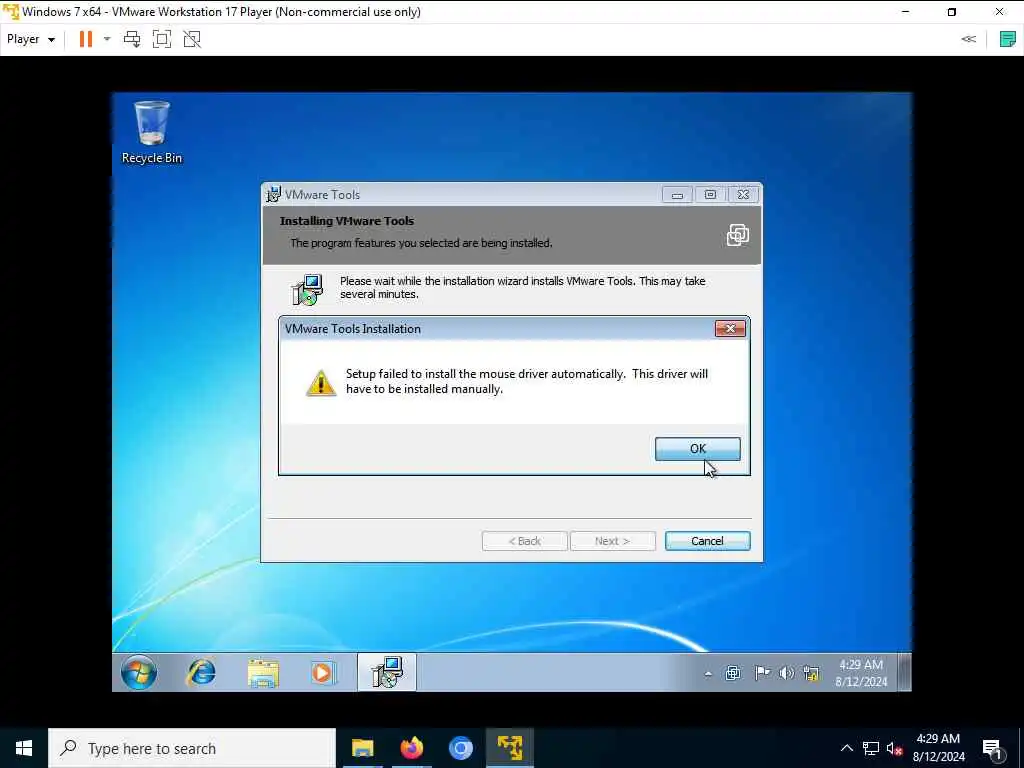1024x768 pixels.
Task: Click the host 'Type here to search' box
Action: 192,748
